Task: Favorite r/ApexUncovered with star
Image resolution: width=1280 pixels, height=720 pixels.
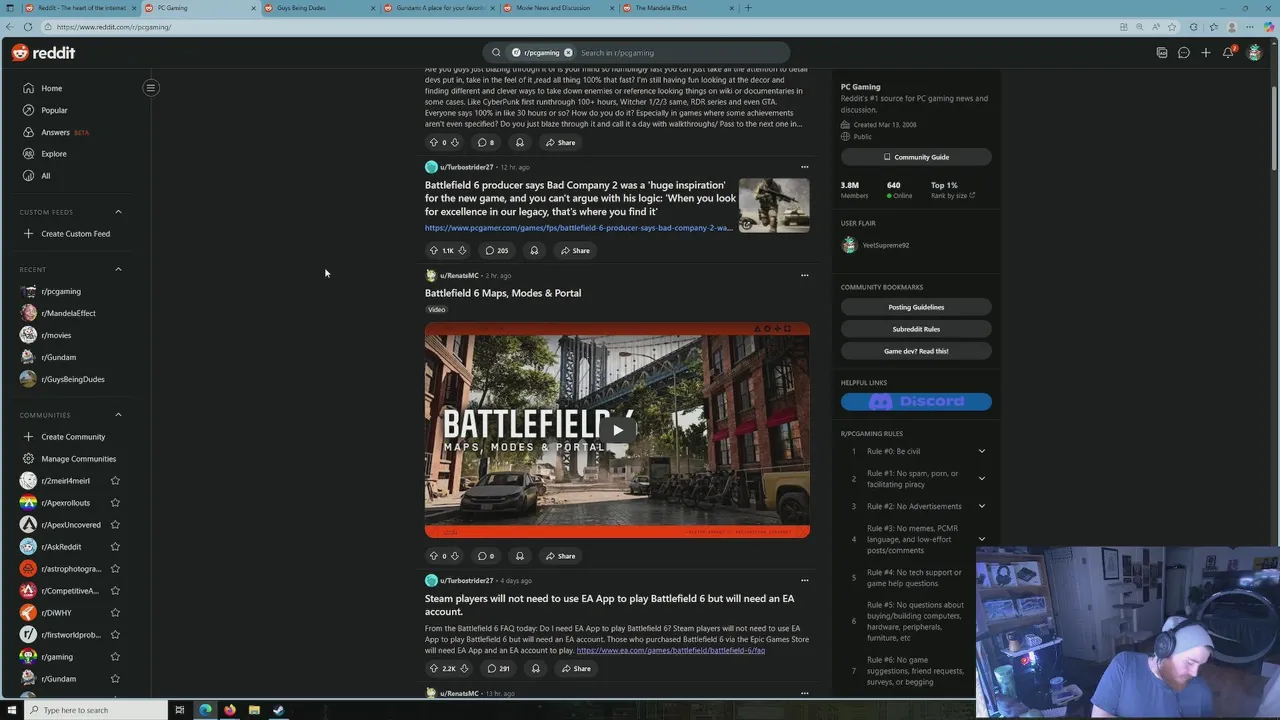Action: tap(115, 525)
